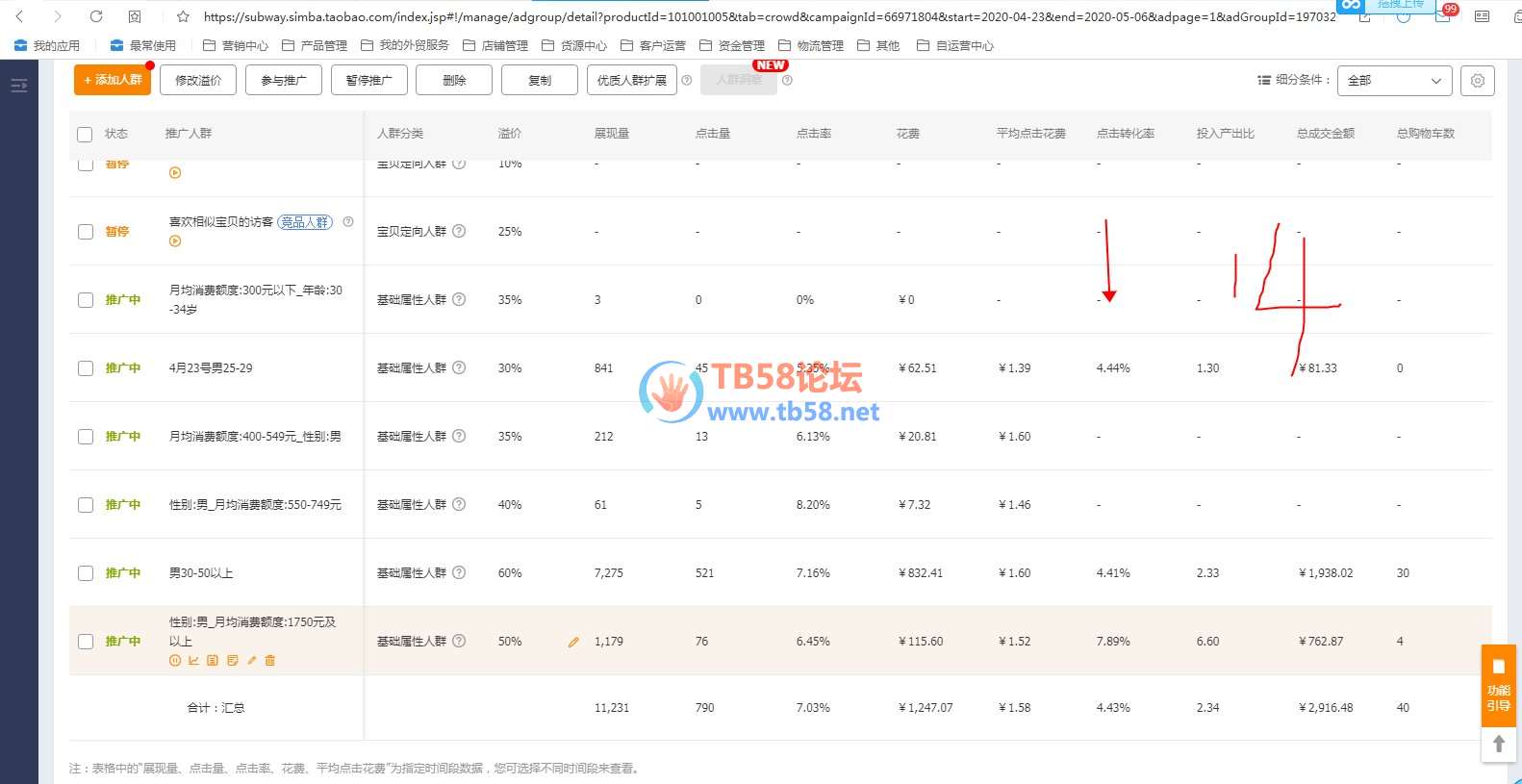Click the scroll-to-top arrow icon

click(x=1498, y=744)
